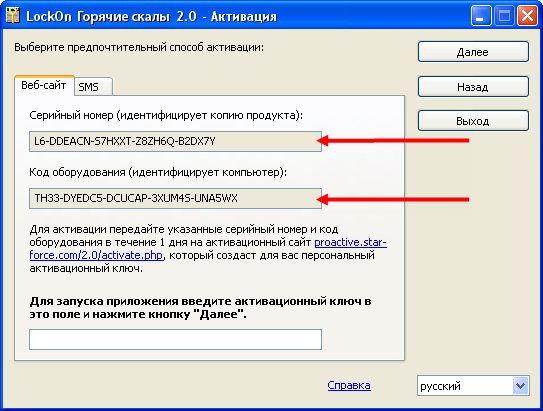543x411 pixels.
Task: Click the hardware code field TH33-DYEDC5
Action: click(175, 198)
